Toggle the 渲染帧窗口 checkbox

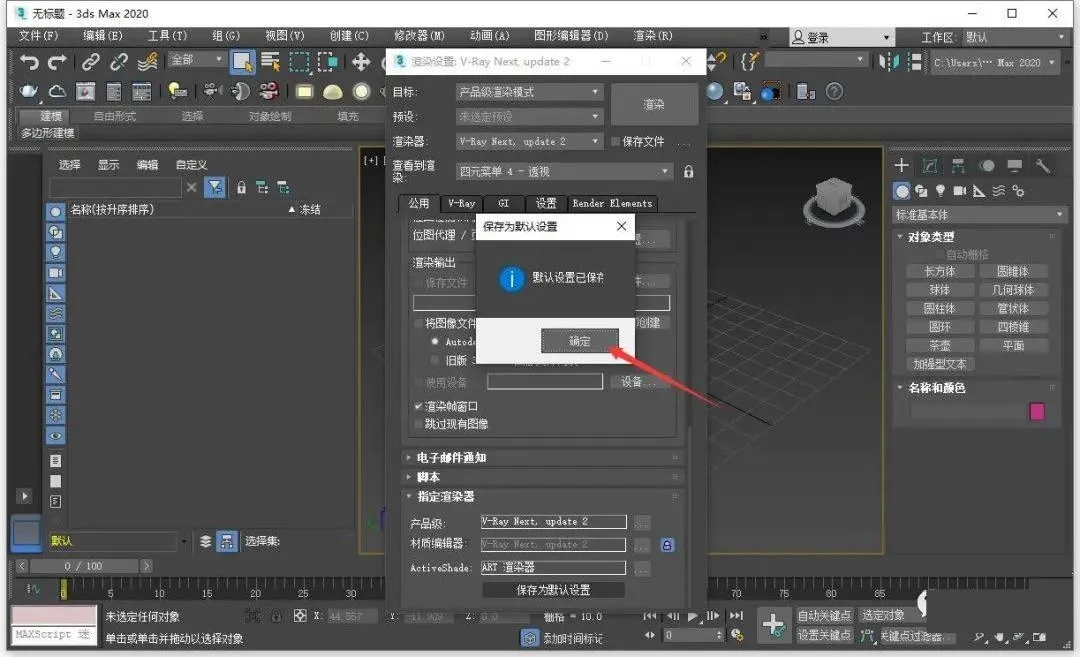tap(418, 406)
